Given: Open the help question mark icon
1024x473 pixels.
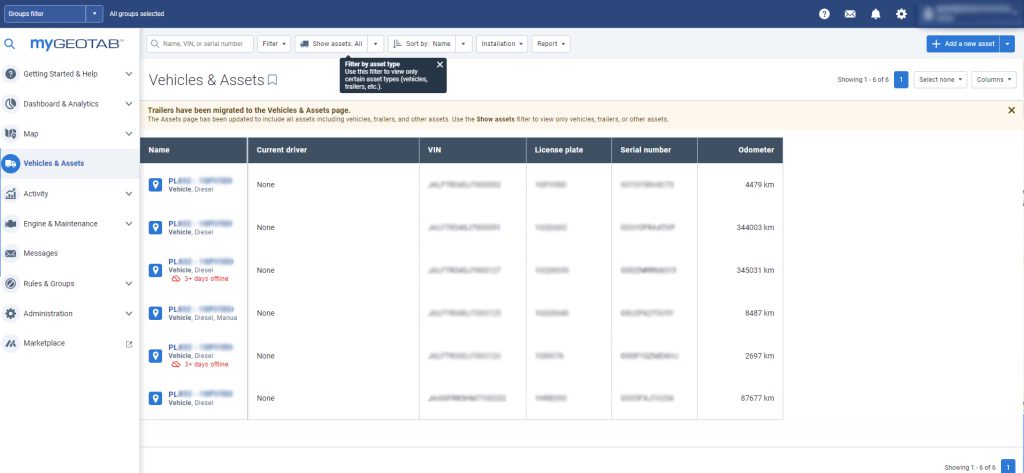Looking at the screenshot, I should pos(824,14).
